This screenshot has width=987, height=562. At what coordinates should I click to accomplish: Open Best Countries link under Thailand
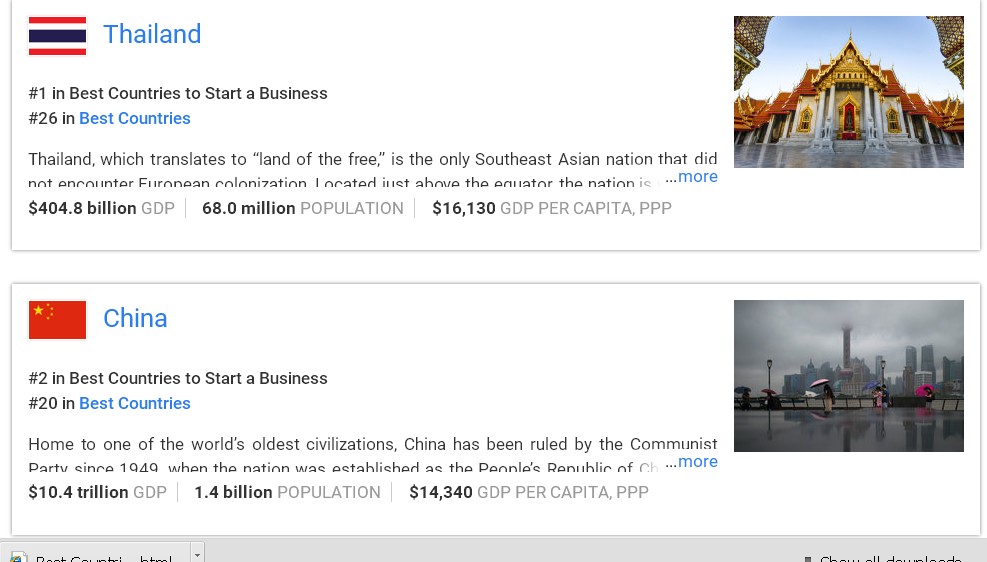click(135, 118)
